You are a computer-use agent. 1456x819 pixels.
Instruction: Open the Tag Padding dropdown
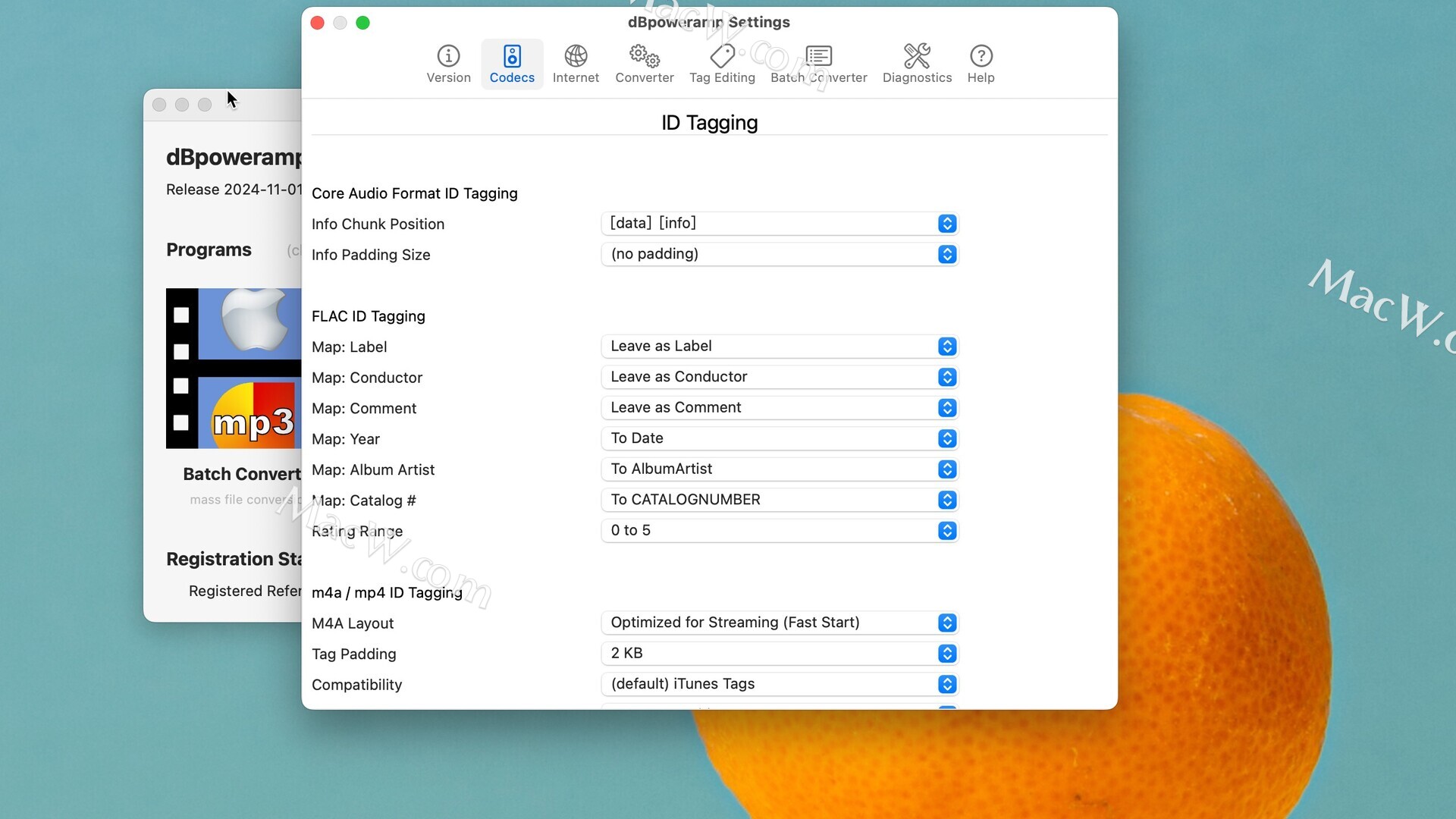[780, 653]
